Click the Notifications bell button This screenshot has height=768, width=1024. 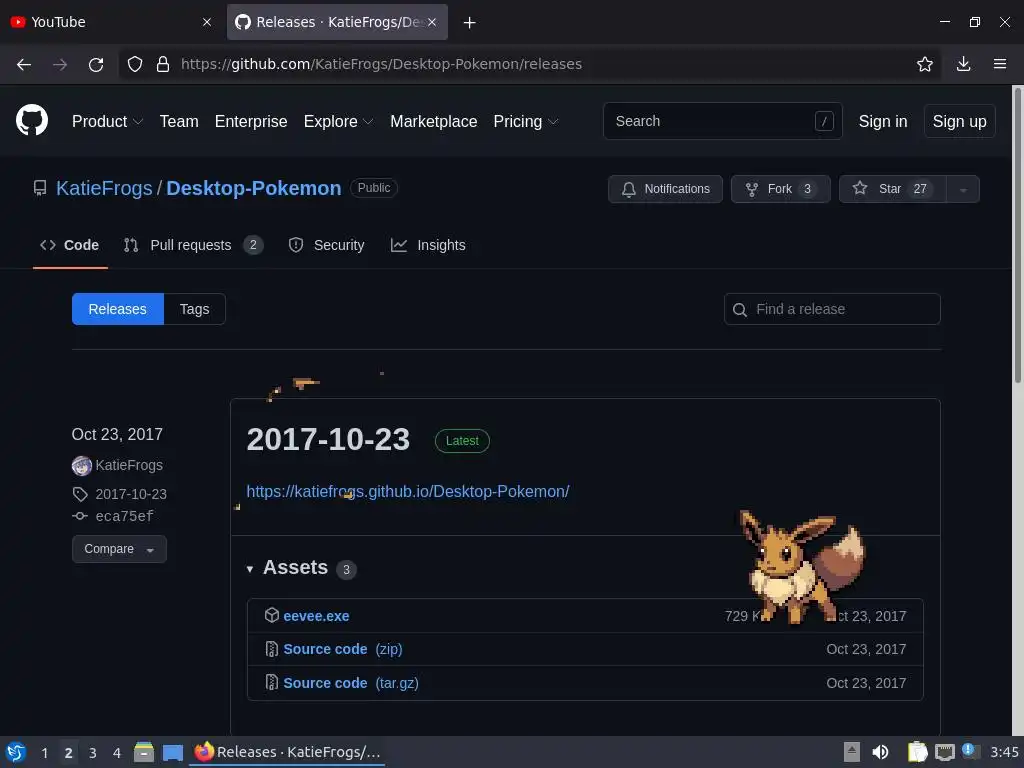(x=665, y=189)
